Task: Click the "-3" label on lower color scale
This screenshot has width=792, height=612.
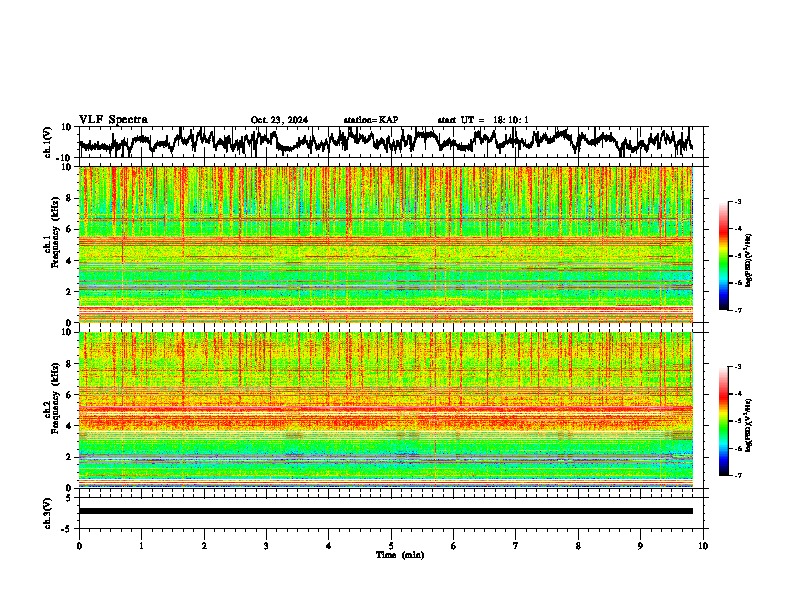Action: point(738,367)
